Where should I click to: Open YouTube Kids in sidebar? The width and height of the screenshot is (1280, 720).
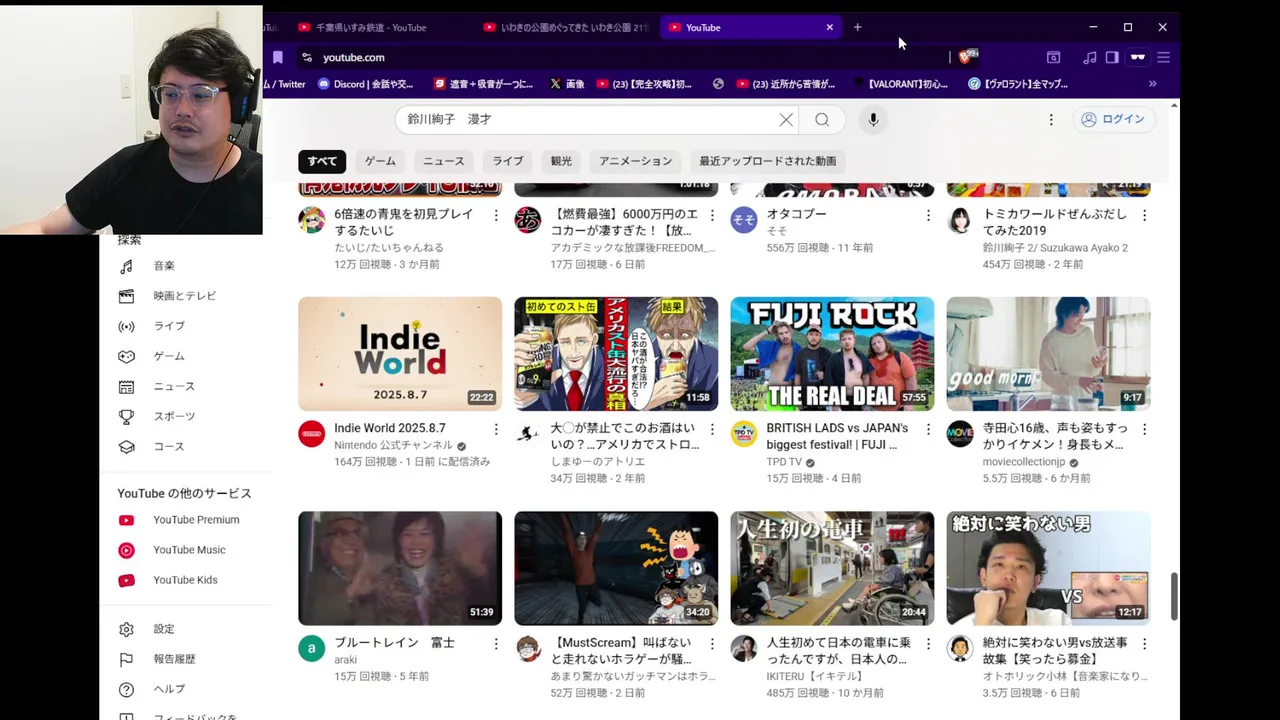click(x=184, y=580)
